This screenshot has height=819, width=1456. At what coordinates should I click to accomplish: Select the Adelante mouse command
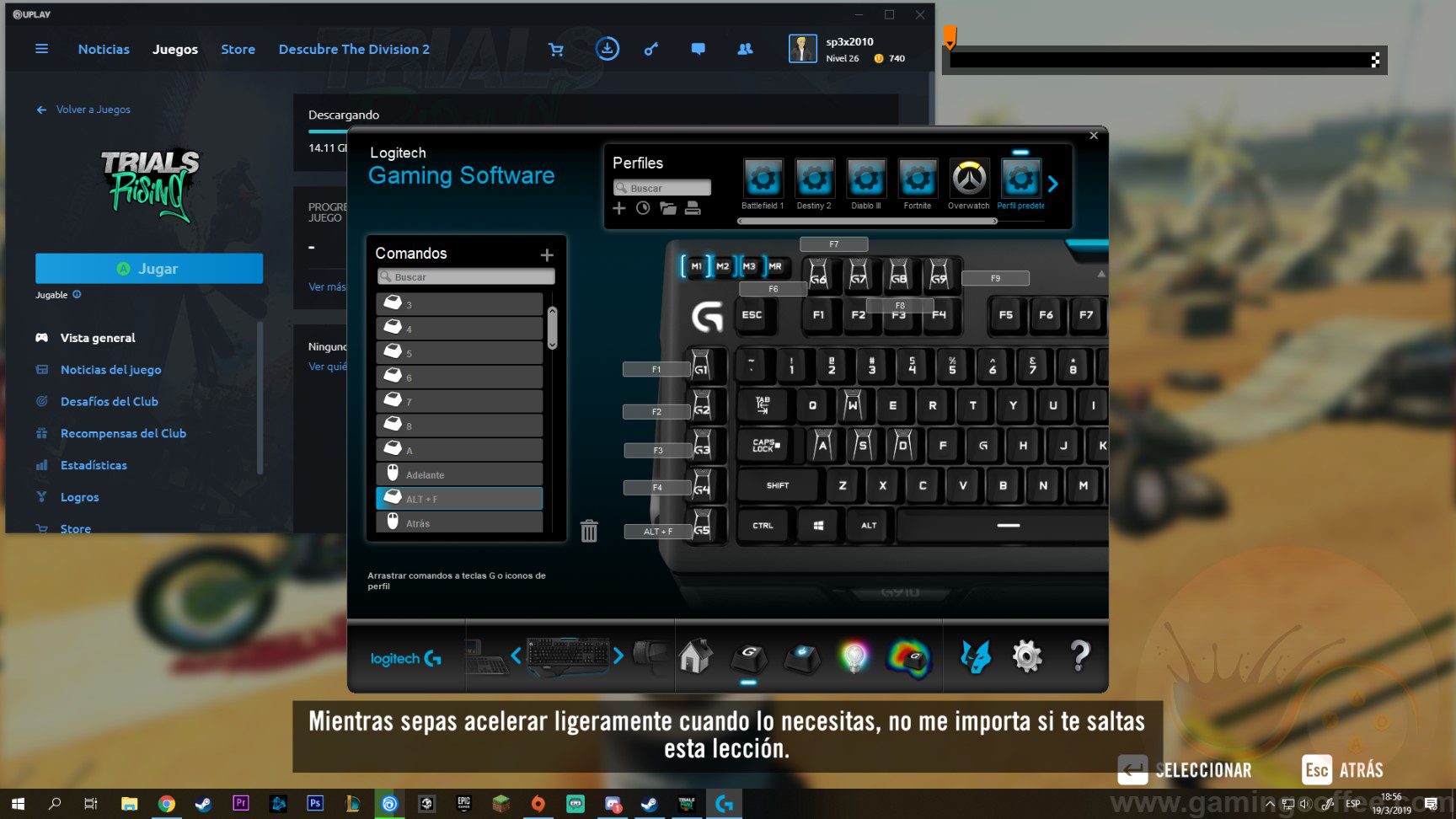[x=459, y=474]
